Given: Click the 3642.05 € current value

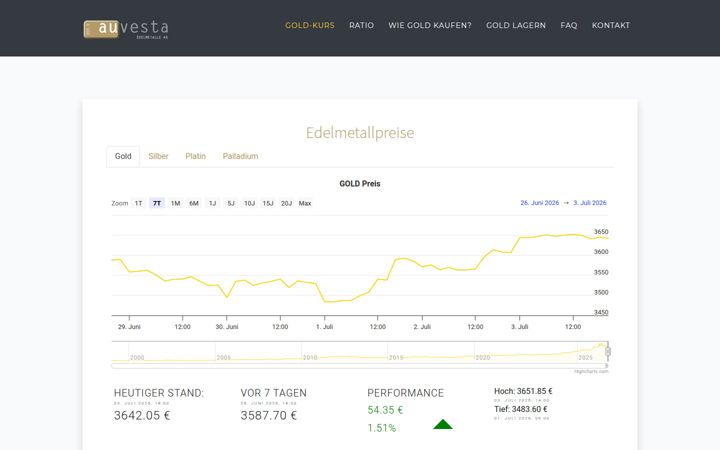Looking at the screenshot, I should (142, 416).
